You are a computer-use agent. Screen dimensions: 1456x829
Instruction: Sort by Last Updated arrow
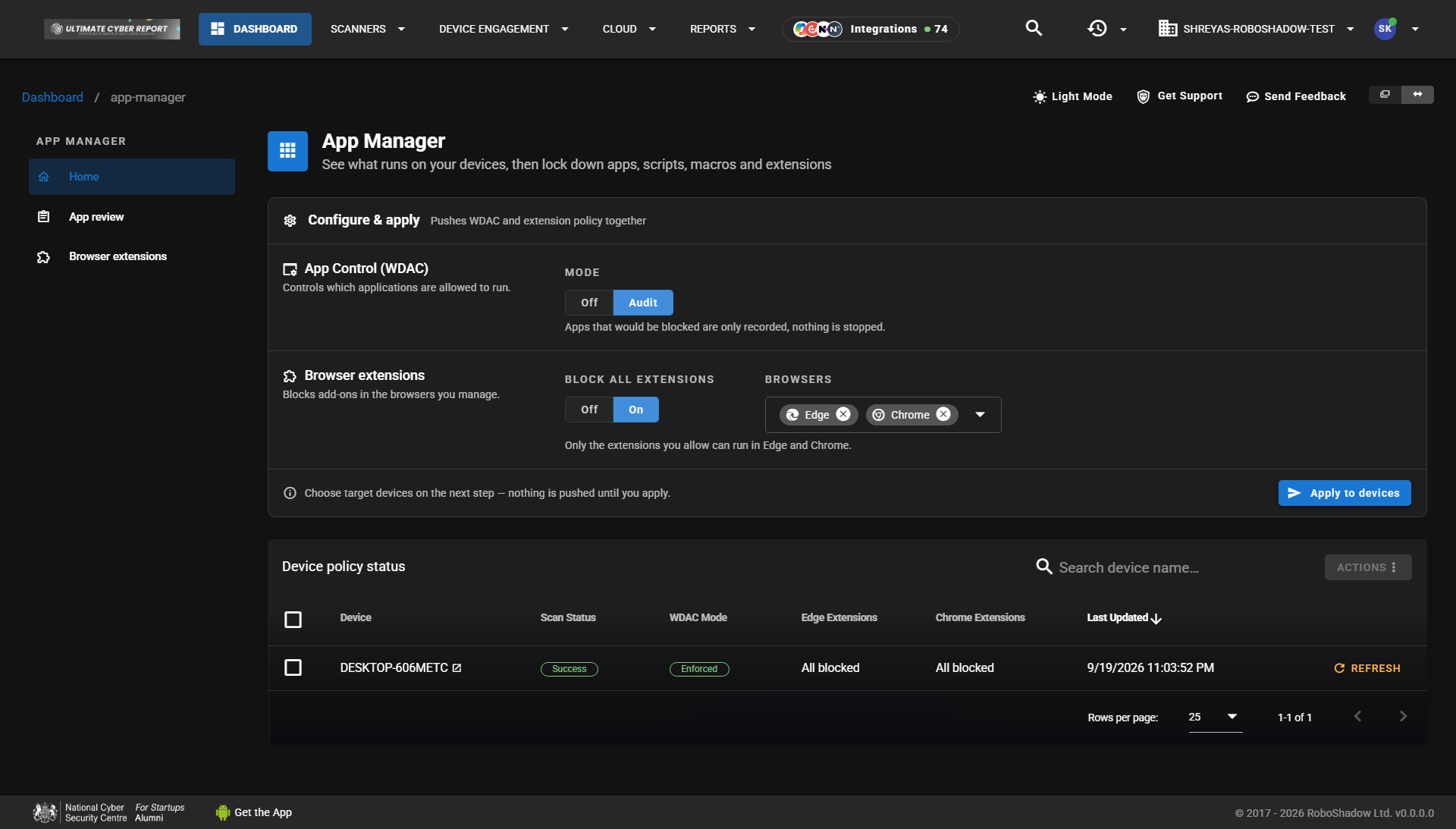point(1156,619)
